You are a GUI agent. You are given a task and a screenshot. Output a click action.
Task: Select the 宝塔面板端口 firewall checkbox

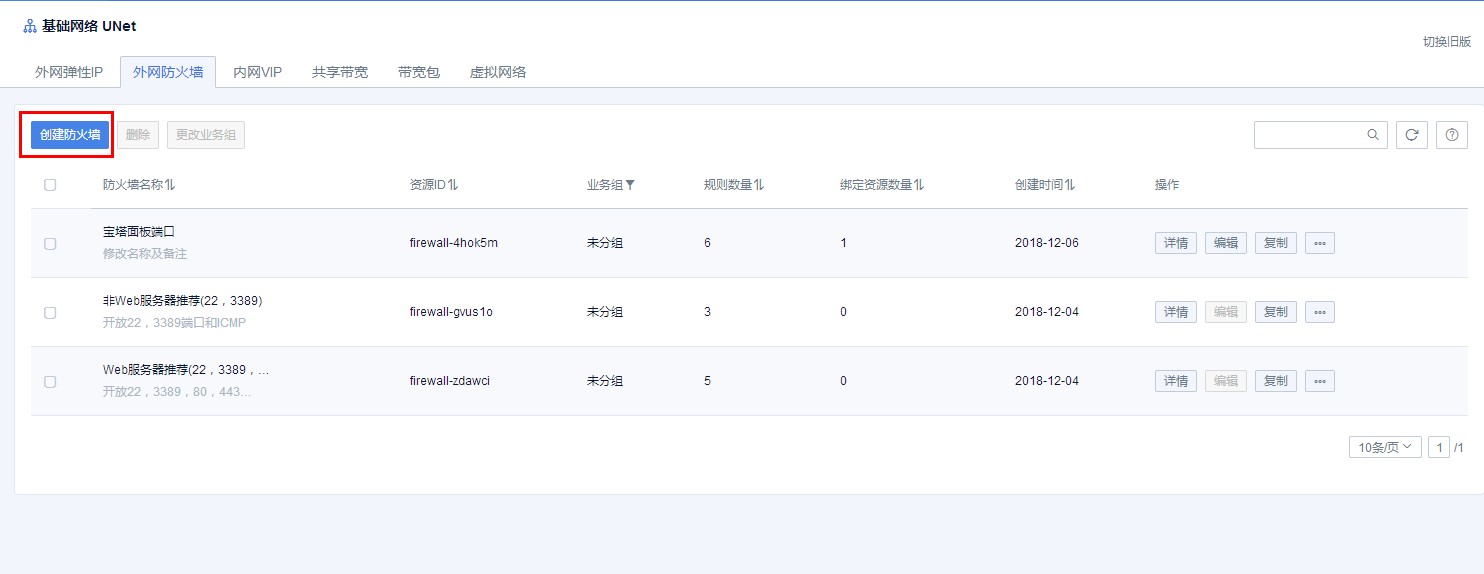pyautogui.click(x=50, y=243)
